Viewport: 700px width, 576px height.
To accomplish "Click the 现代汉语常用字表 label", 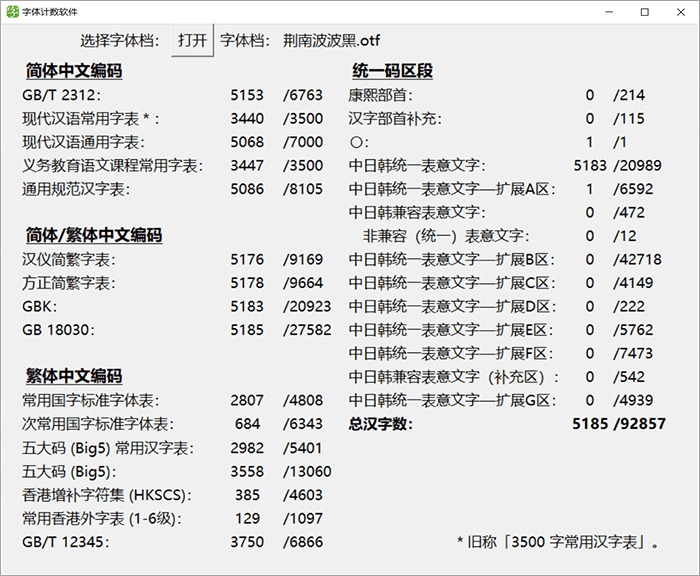I will click(91, 119).
